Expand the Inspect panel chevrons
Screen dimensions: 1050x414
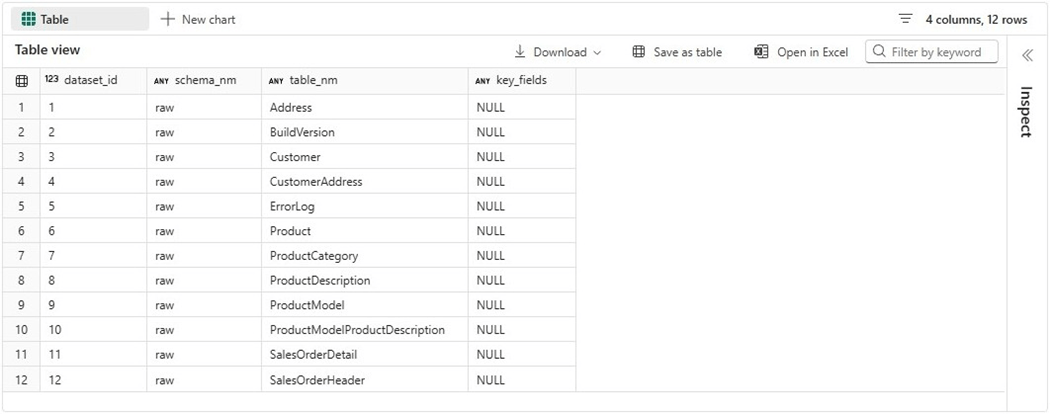[x=1027, y=55]
